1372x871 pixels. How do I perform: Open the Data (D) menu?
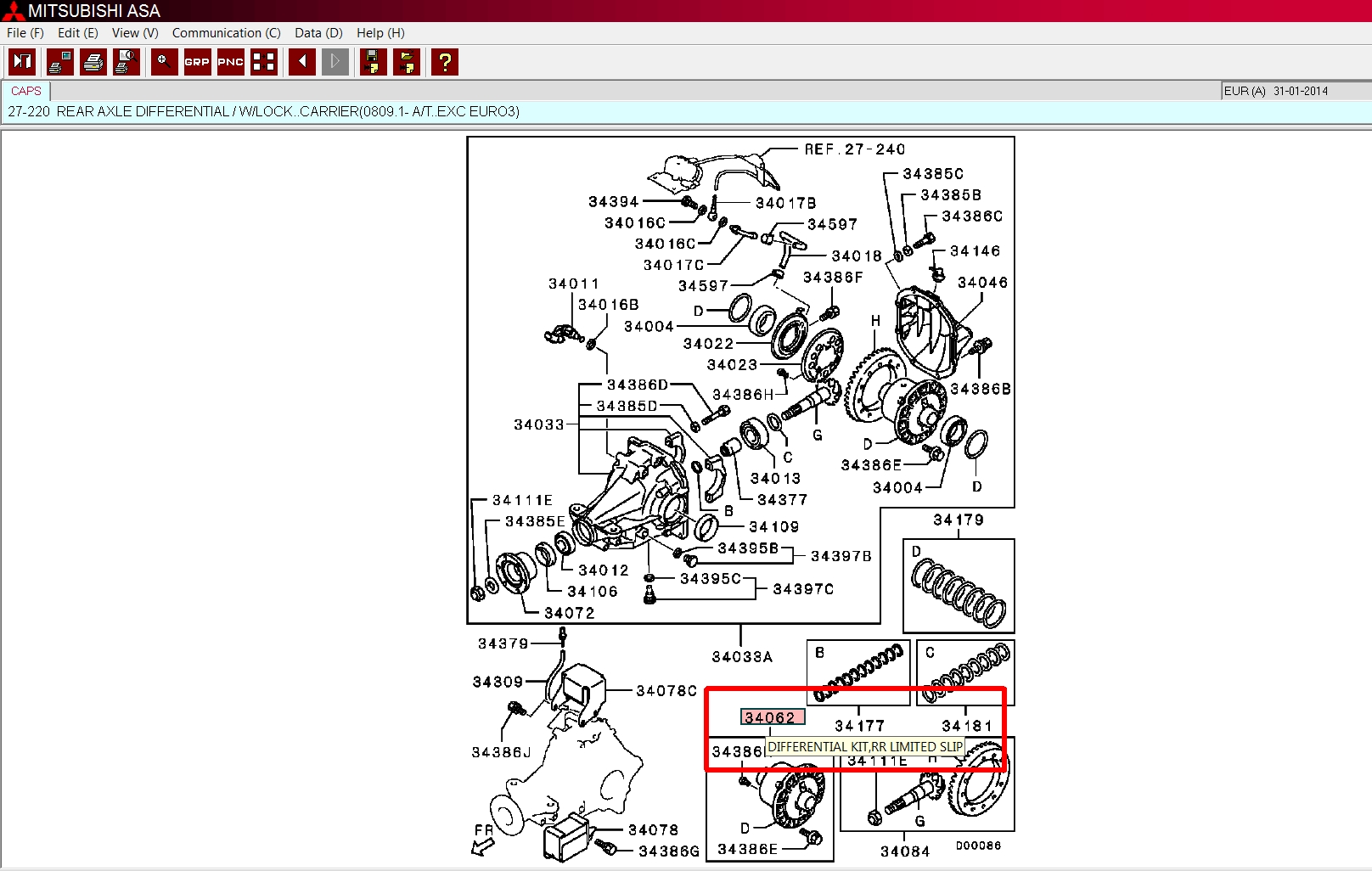318,33
